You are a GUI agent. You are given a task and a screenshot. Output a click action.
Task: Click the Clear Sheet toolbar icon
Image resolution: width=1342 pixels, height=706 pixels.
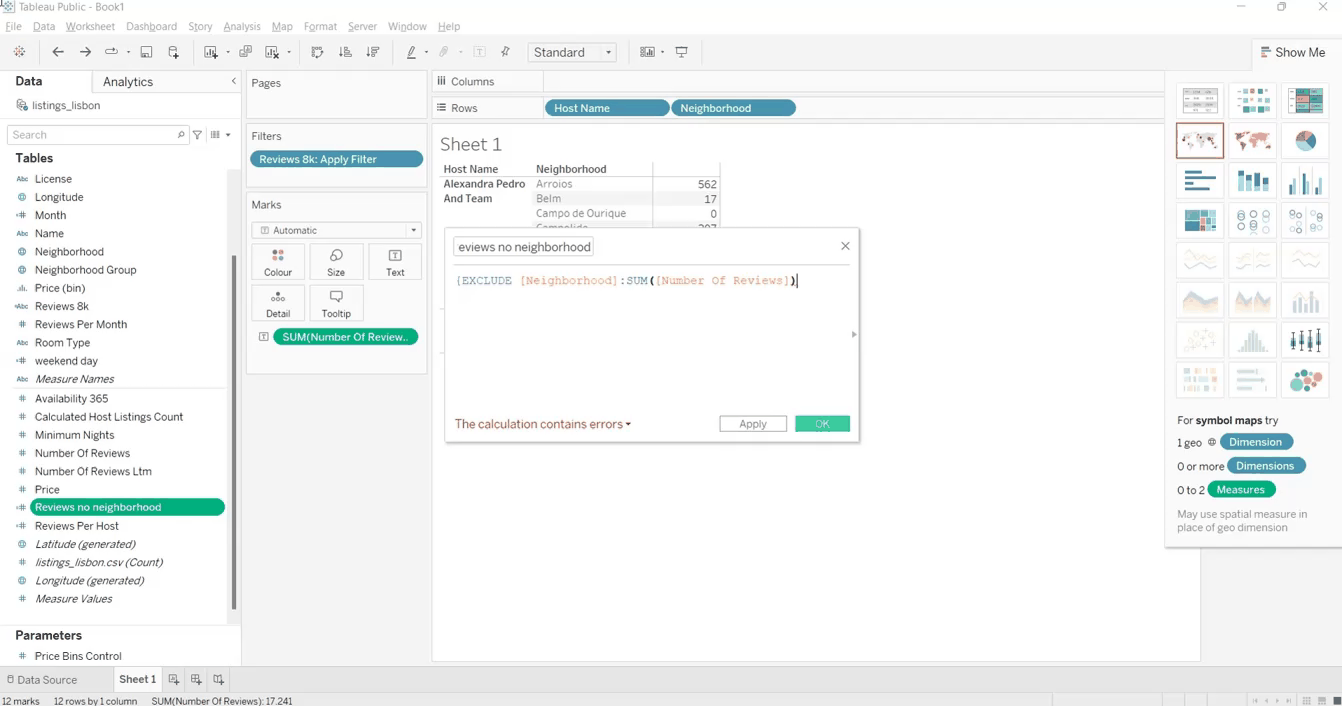click(x=272, y=52)
